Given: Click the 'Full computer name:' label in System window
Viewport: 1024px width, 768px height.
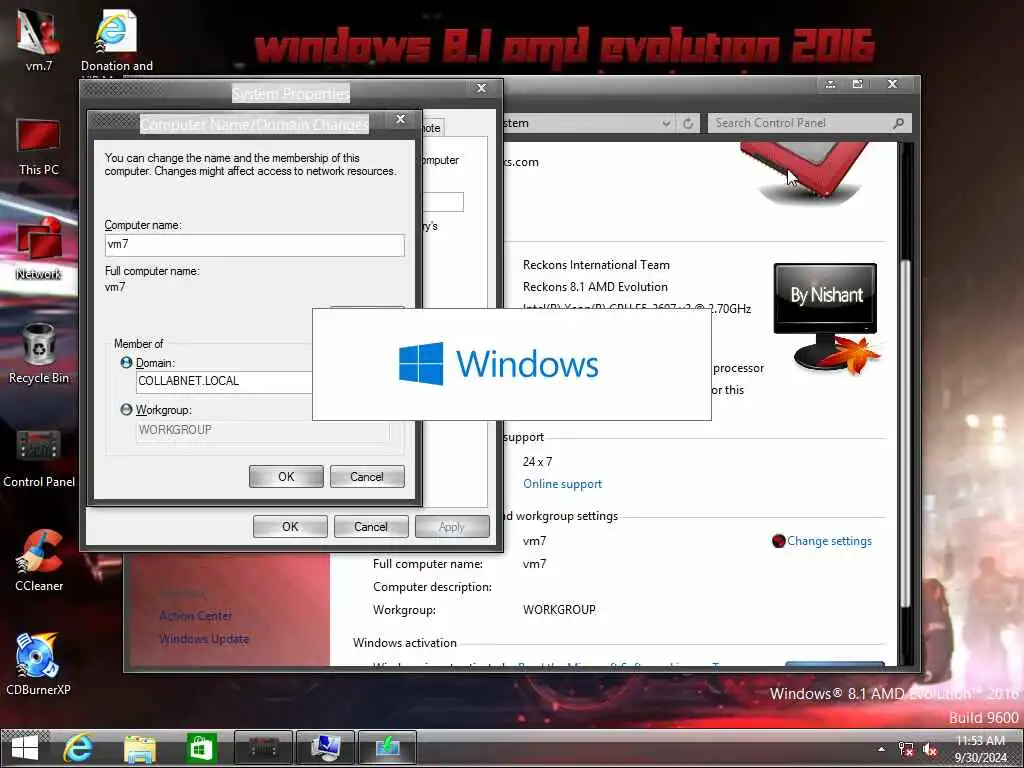Looking at the screenshot, I should click(x=428, y=564).
